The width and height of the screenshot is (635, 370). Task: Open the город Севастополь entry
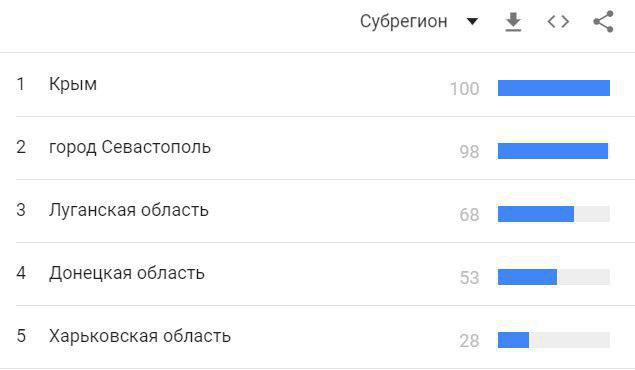(x=130, y=147)
